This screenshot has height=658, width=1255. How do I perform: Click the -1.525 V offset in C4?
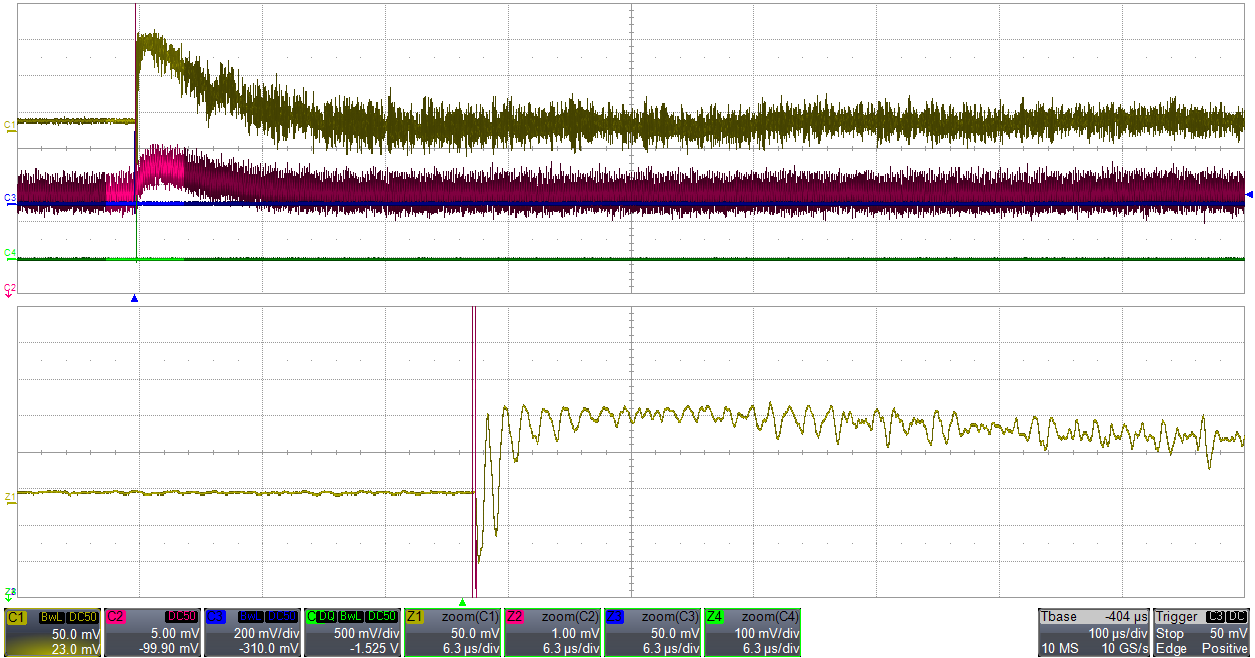(x=373, y=649)
